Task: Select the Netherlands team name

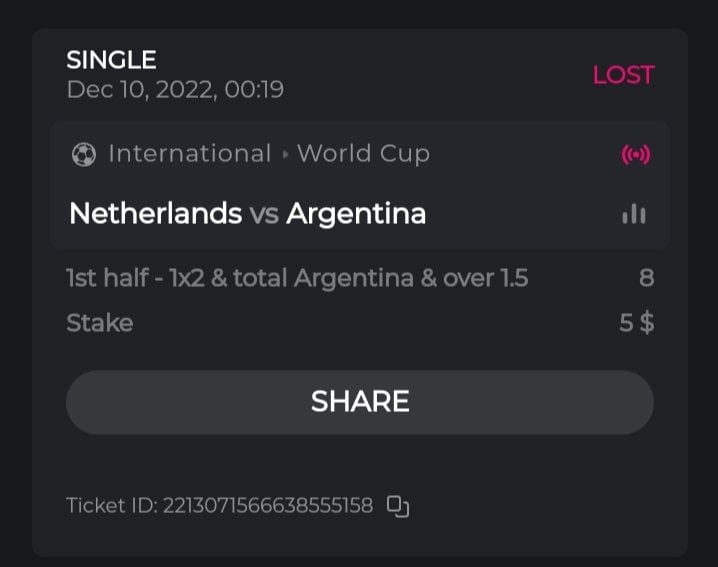Action: [155, 213]
